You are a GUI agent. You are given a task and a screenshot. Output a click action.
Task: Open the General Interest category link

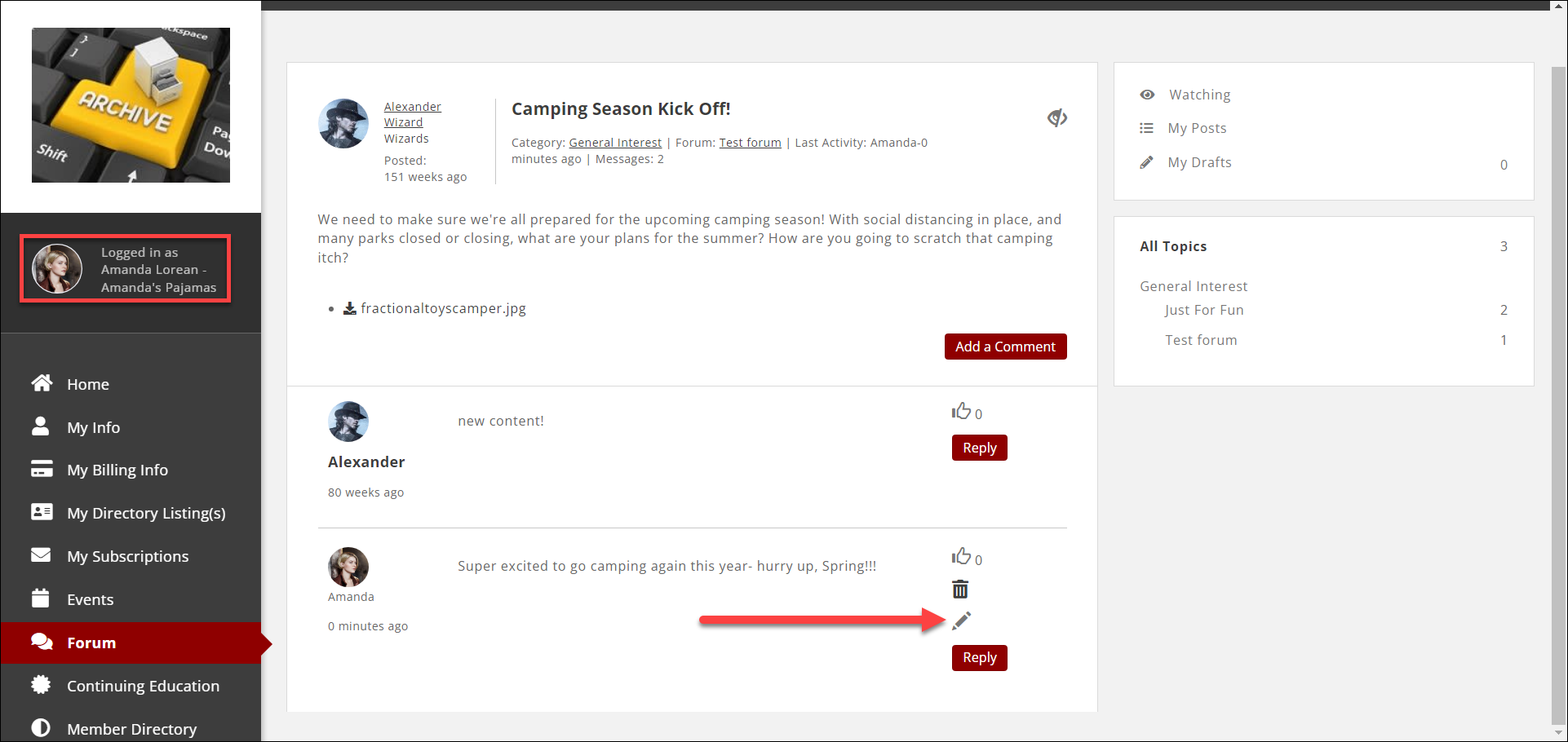tap(614, 143)
